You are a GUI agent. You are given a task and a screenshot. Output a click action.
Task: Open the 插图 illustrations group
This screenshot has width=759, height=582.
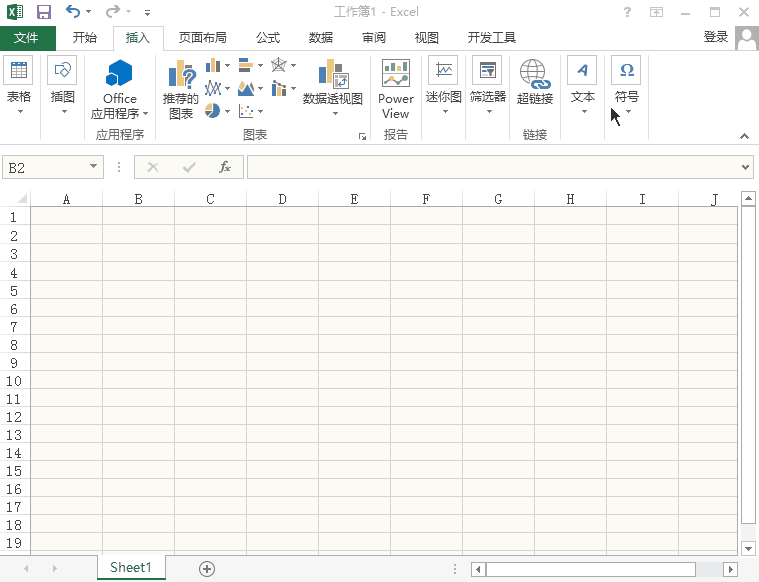62,86
